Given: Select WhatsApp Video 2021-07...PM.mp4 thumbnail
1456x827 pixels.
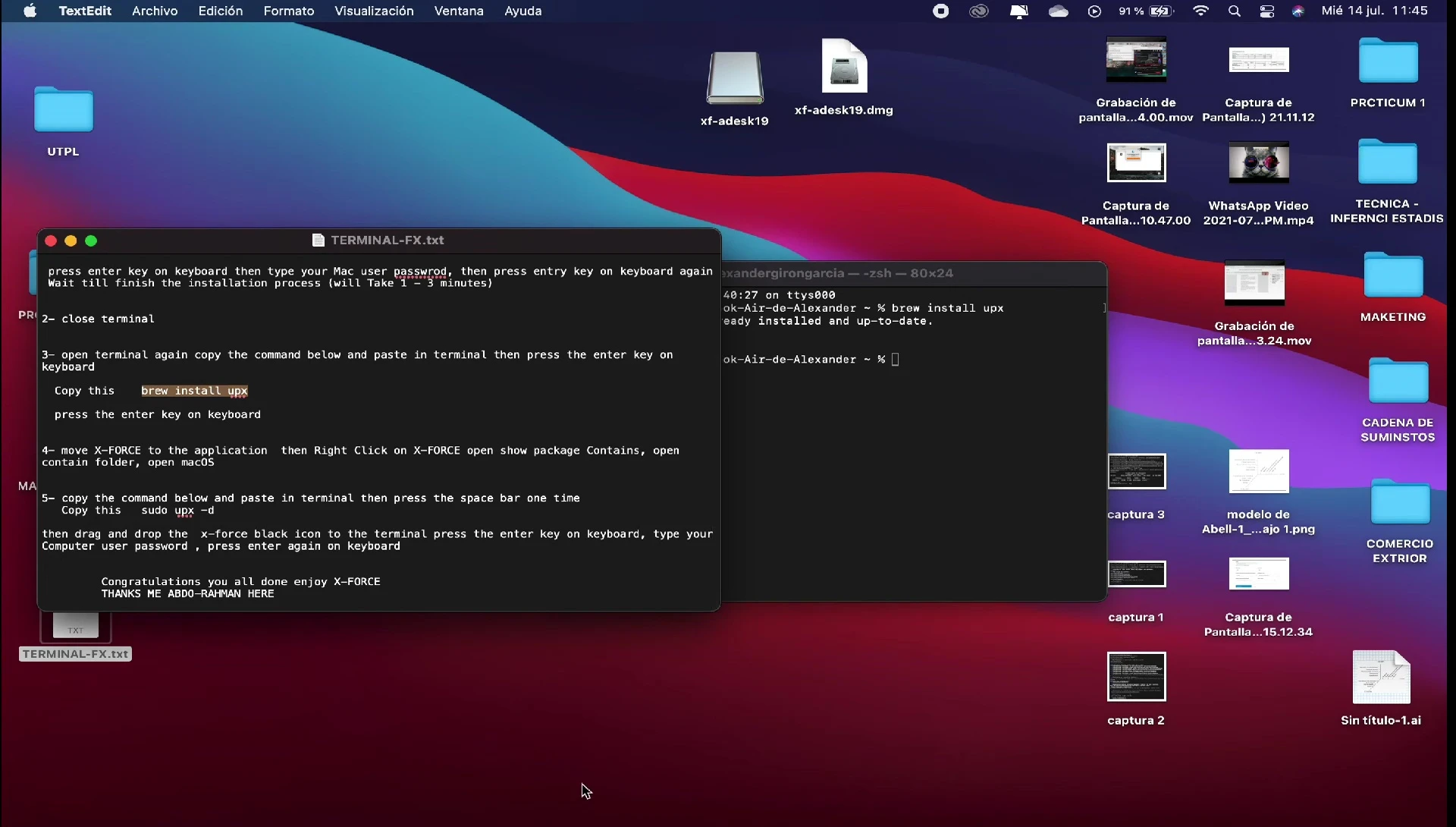Looking at the screenshot, I should click(x=1259, y=162).
